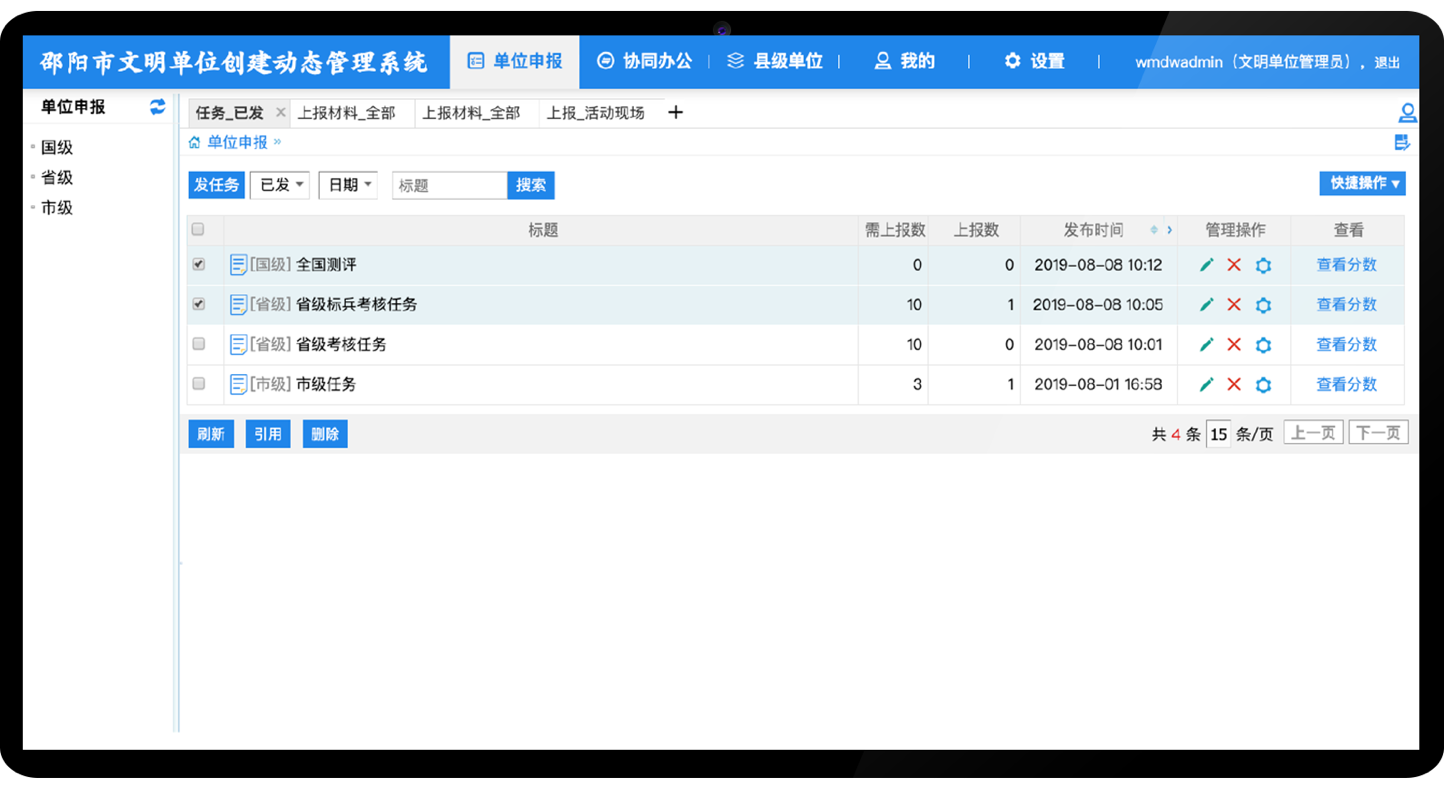Open 查看分数 link for 市级任务
Screen dimensions: 1444x788
pos(1346,384)
